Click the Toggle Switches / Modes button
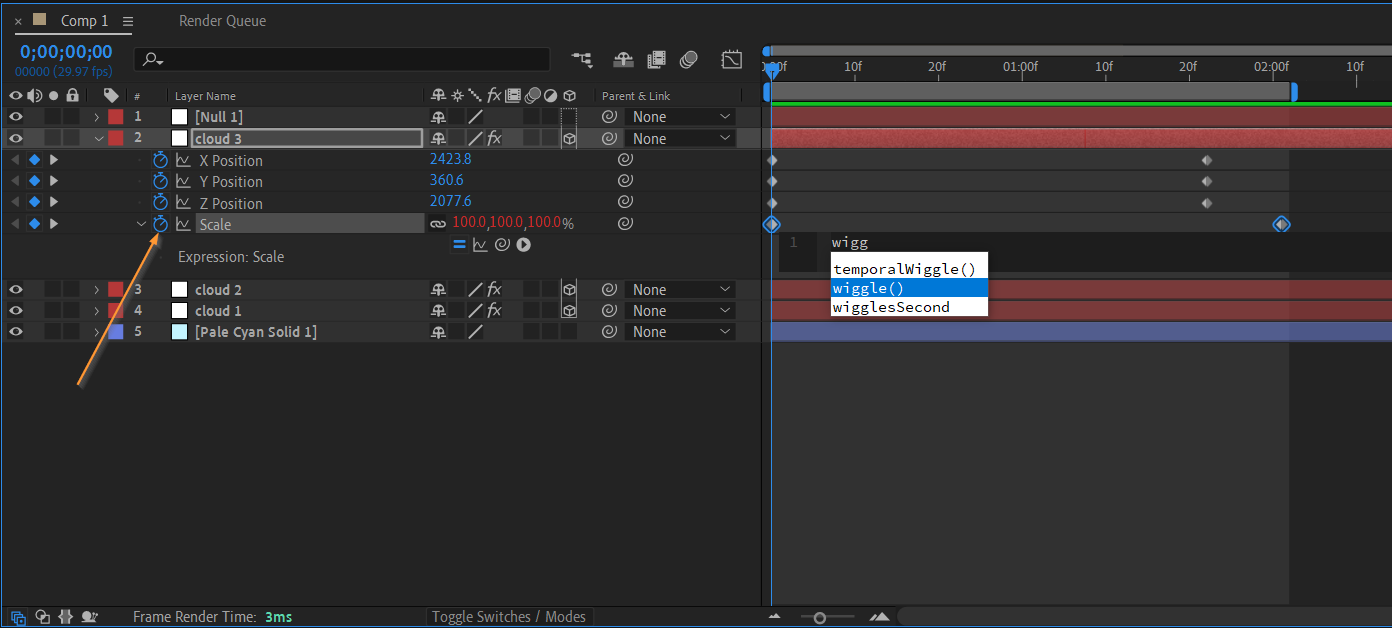The image size is (1392, 628). (x=509, y=617)
